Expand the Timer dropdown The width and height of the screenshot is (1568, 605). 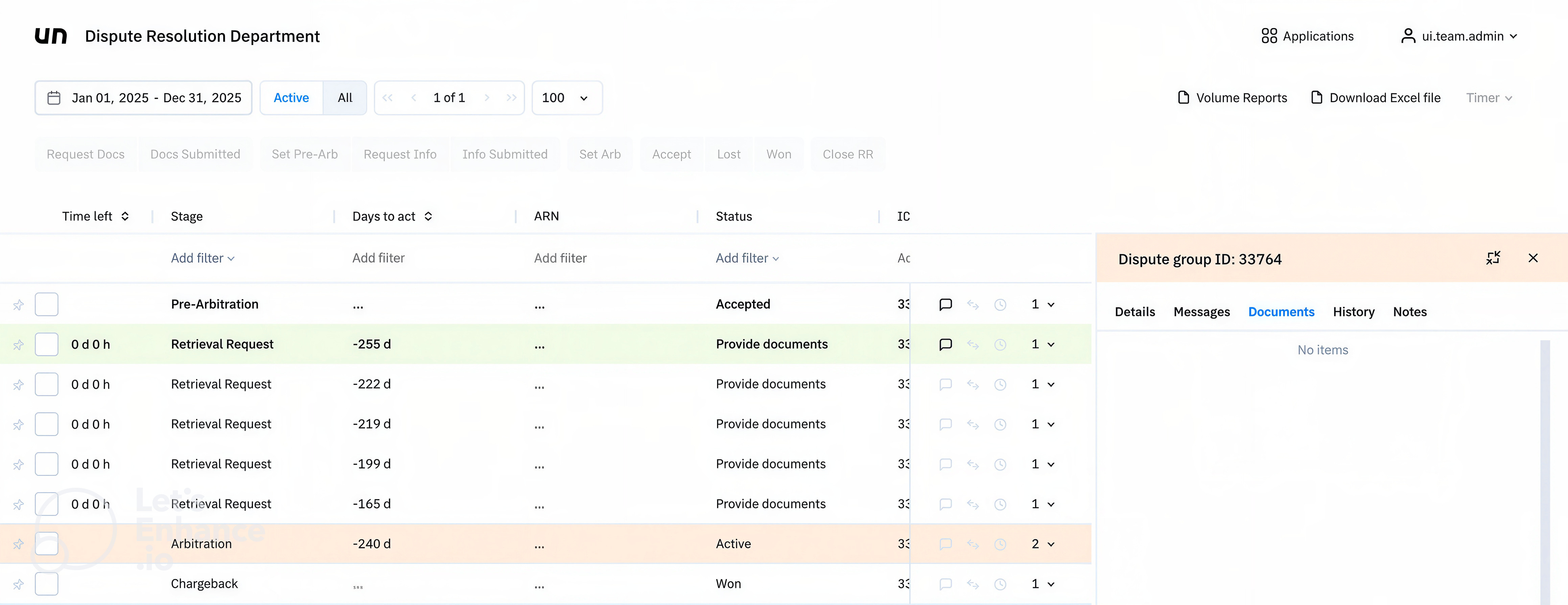[x=1489, y=98]
